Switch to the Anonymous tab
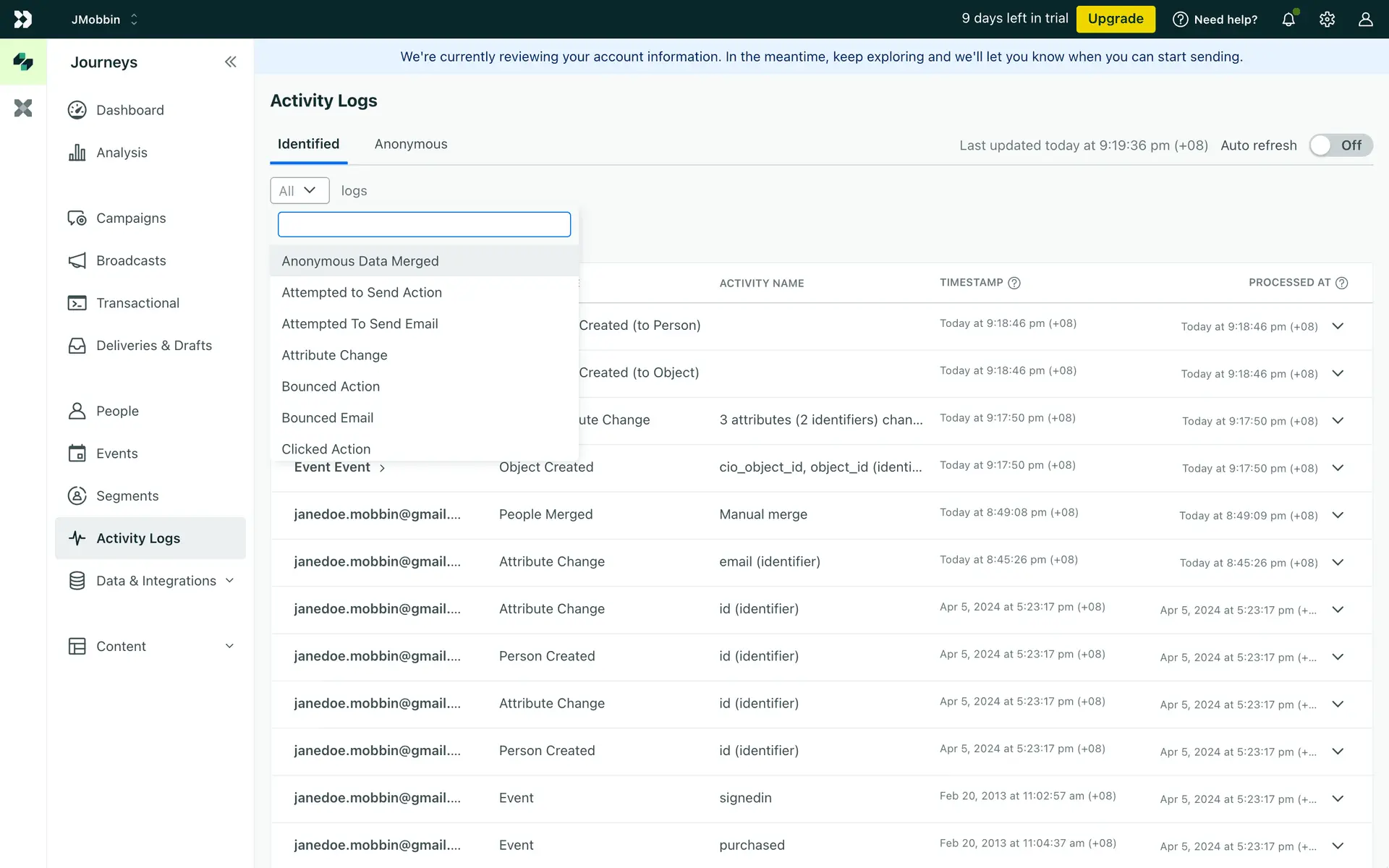Image resolution: width=1389 pixels, height=868 pixels. (x=410, y=144)
